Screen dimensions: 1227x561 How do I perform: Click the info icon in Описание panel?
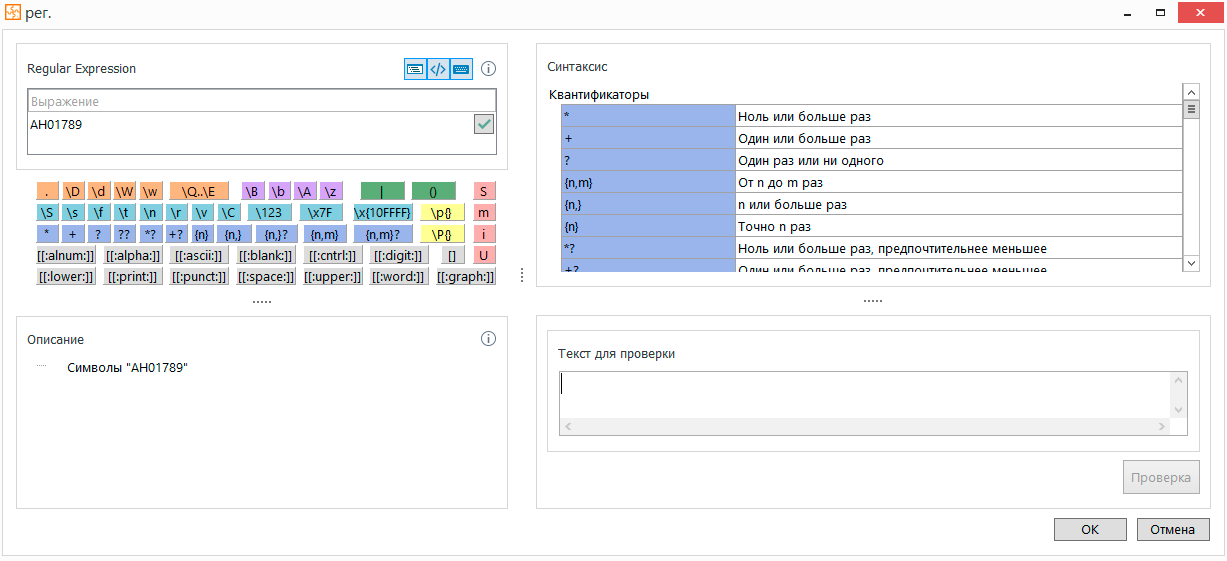point(489,338)
